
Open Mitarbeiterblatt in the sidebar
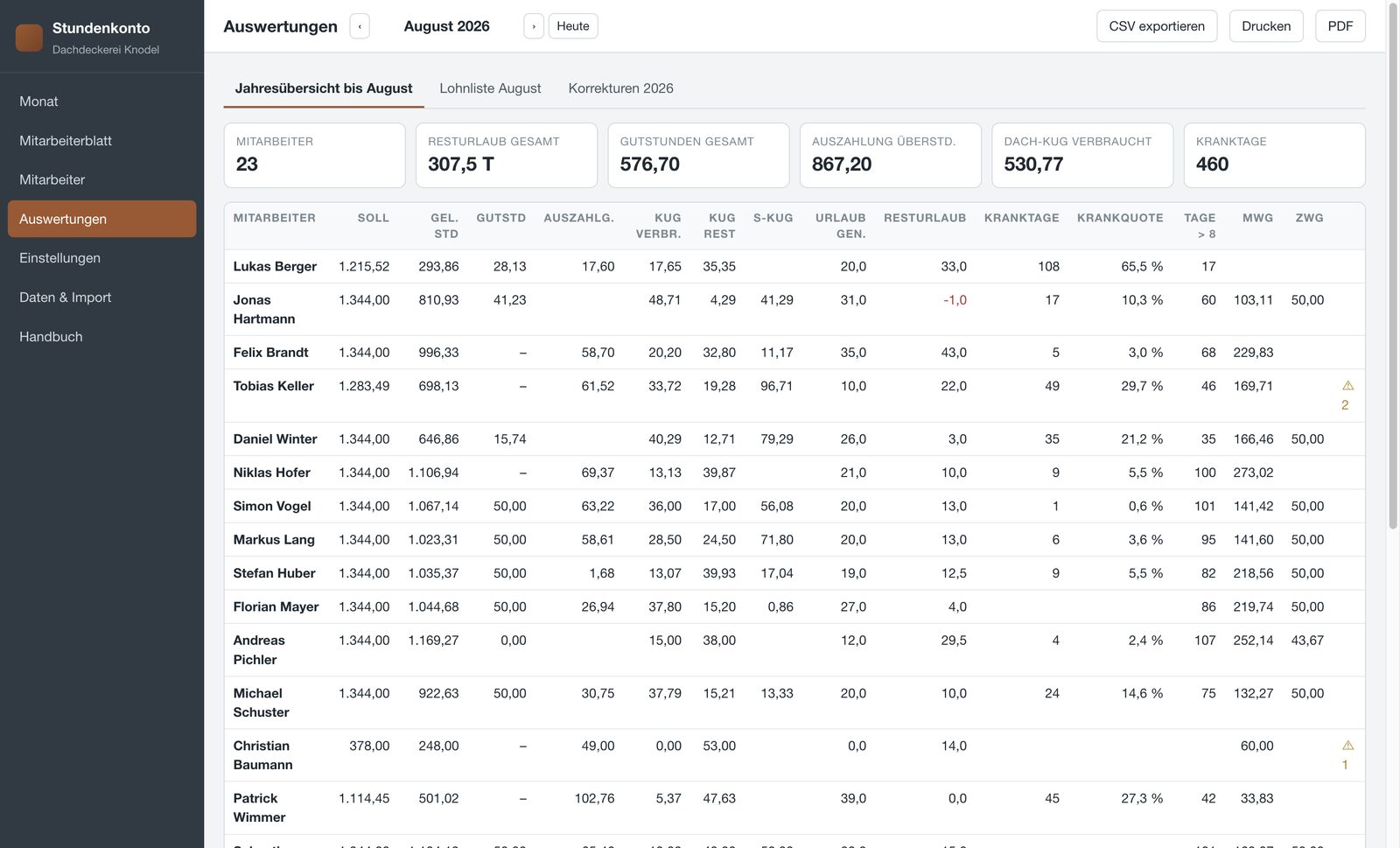tap(101, 141)
